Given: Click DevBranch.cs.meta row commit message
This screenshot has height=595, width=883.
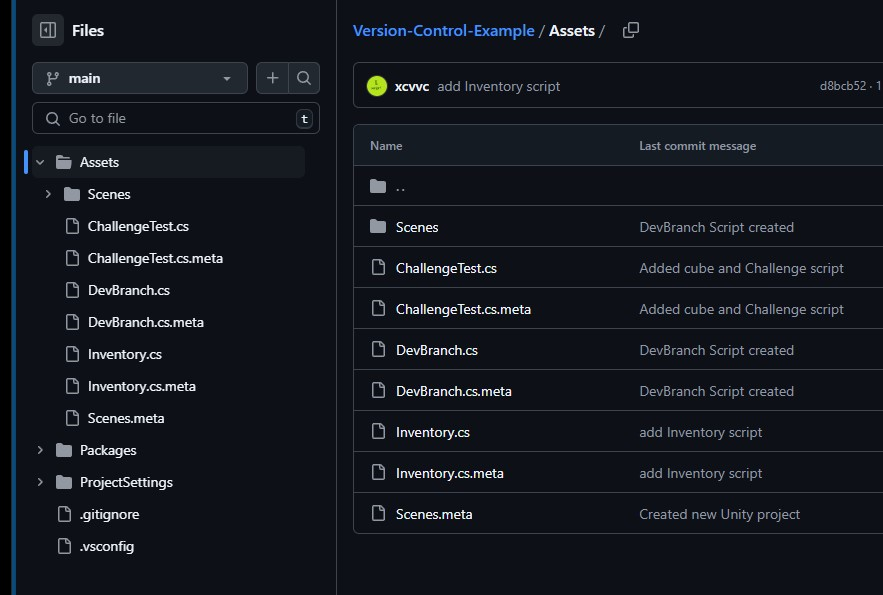Looking at the screenshot, I should pos(716,391).
